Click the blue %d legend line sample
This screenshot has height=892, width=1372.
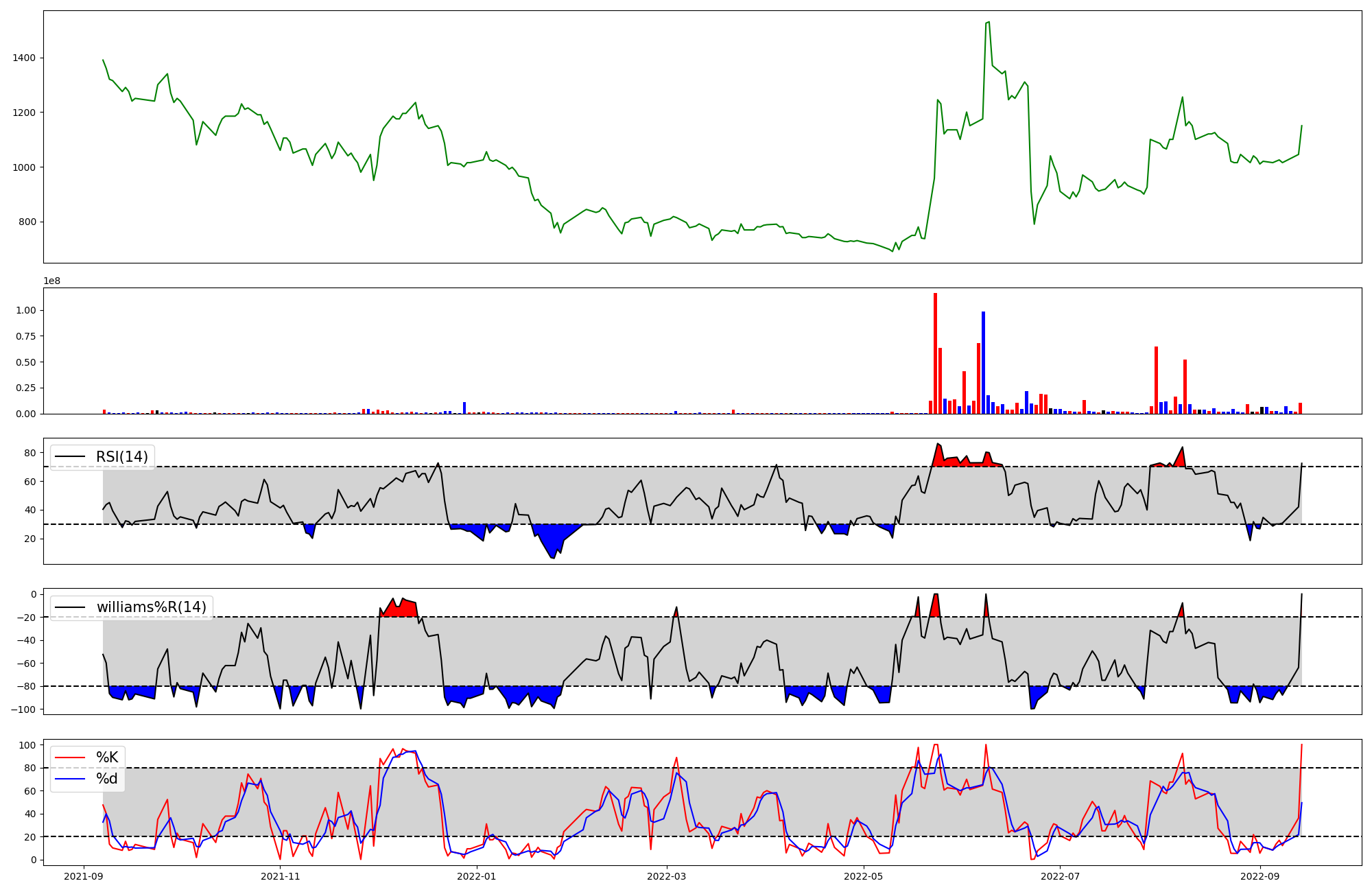71,779
